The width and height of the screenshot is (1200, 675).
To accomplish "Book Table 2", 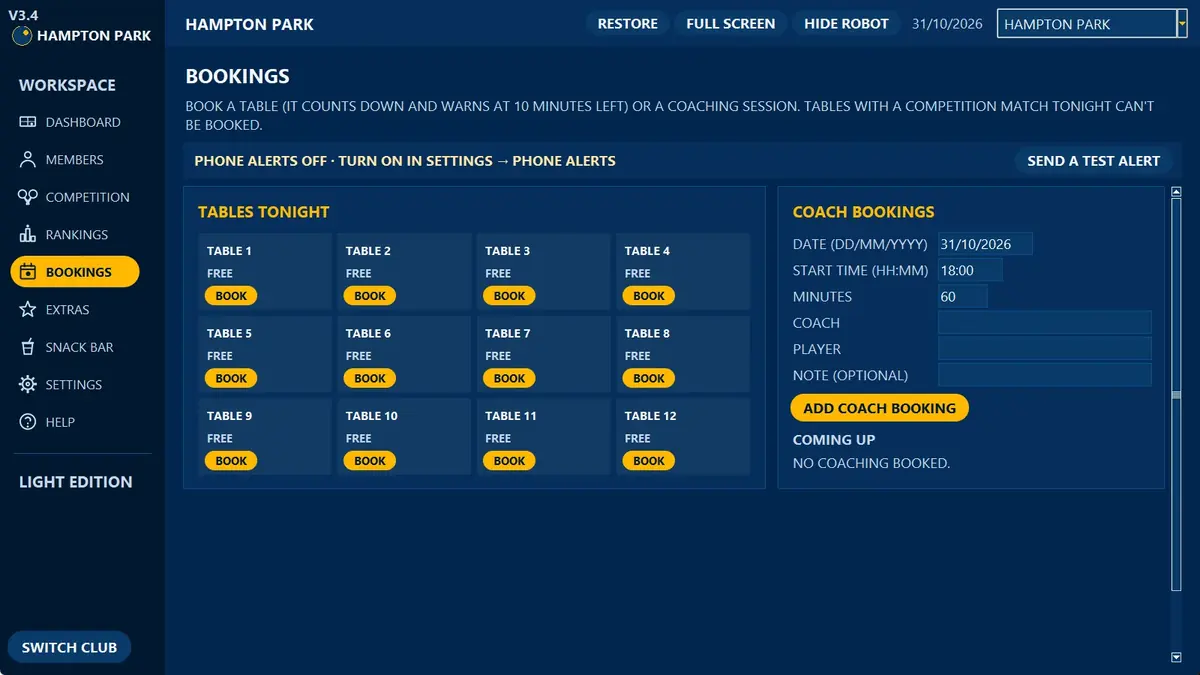I will click(370, 296).
